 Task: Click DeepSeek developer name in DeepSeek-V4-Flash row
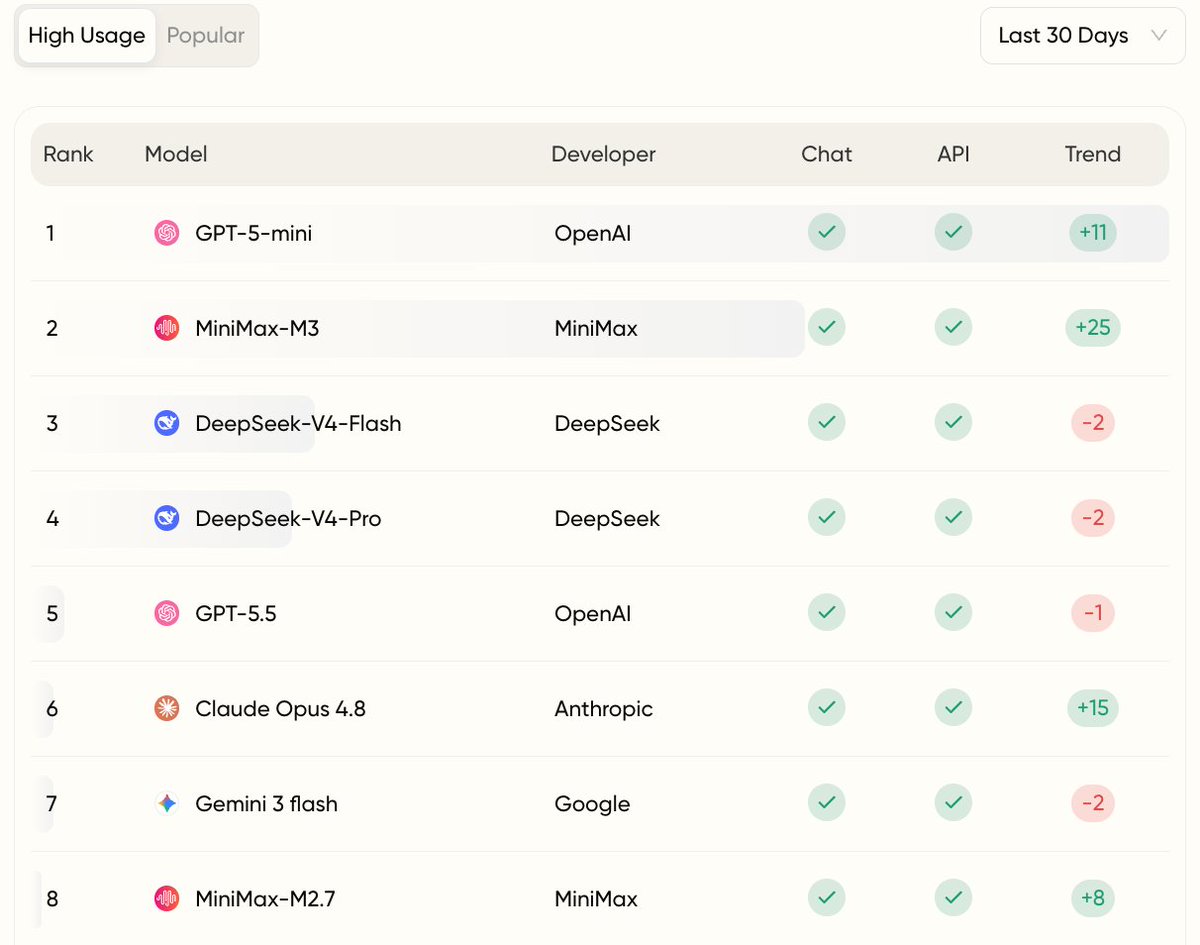pyautogui.click(x=607, y=423)
